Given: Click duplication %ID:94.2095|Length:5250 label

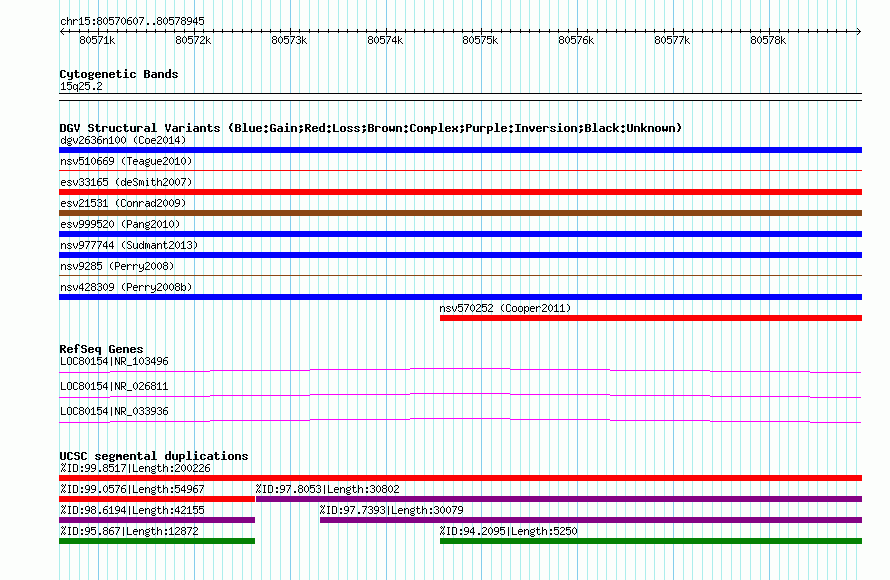Looking at the screenshot, I should pyautogui.click(x=509, y=531).
